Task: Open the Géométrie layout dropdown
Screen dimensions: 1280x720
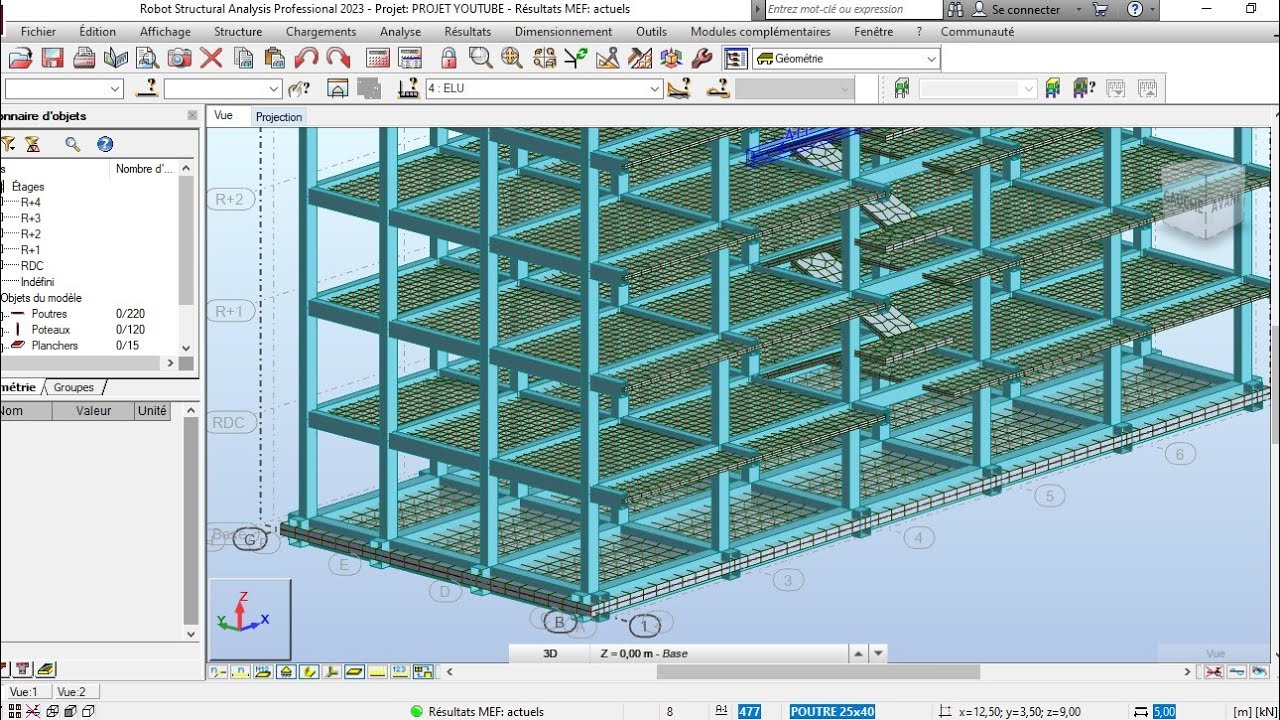Action: pyautogui.click(x=846, y=59)
